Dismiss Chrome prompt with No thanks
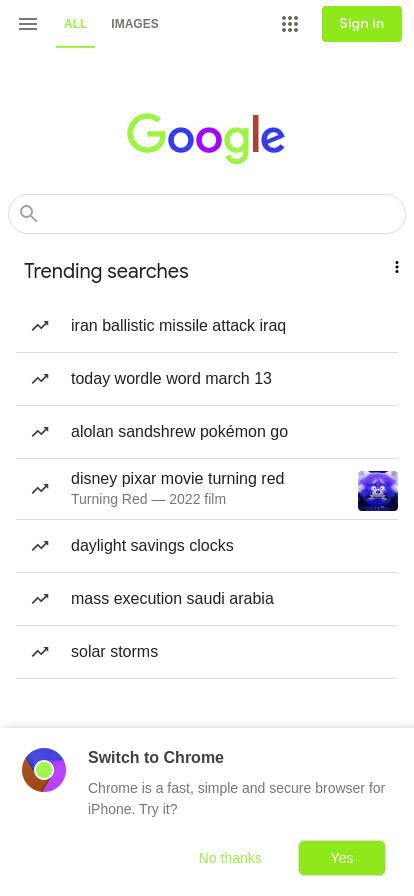 (230, 858)
